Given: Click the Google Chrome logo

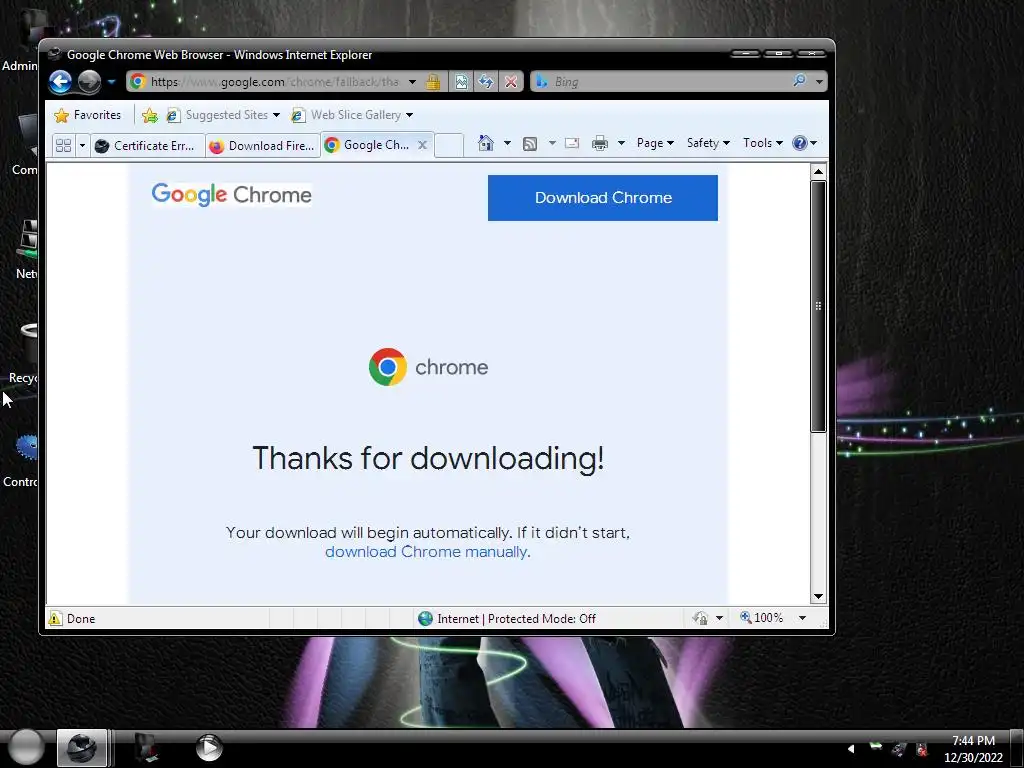Looking at the screenshot, I should (x=231, y=195).
